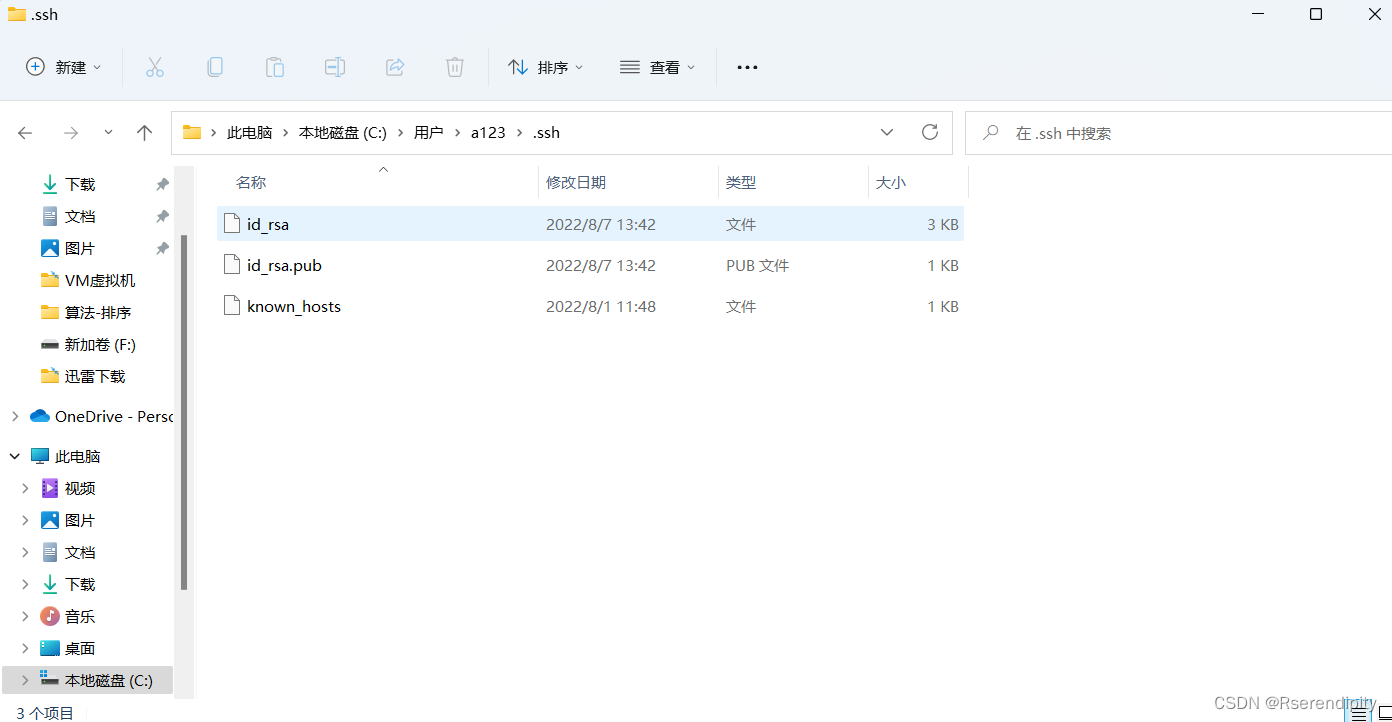Click the Paste clipboard icon
The height and width of the screenshot is (722, 1392).
click(275, 67)
